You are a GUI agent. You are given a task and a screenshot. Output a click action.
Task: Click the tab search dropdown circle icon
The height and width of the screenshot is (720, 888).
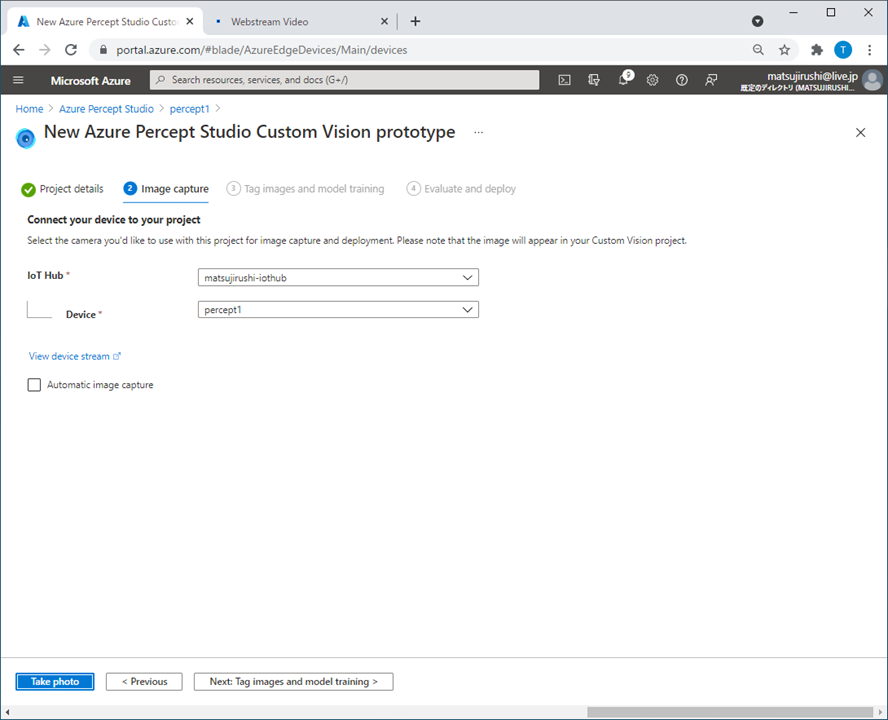[x=757, y=22]
